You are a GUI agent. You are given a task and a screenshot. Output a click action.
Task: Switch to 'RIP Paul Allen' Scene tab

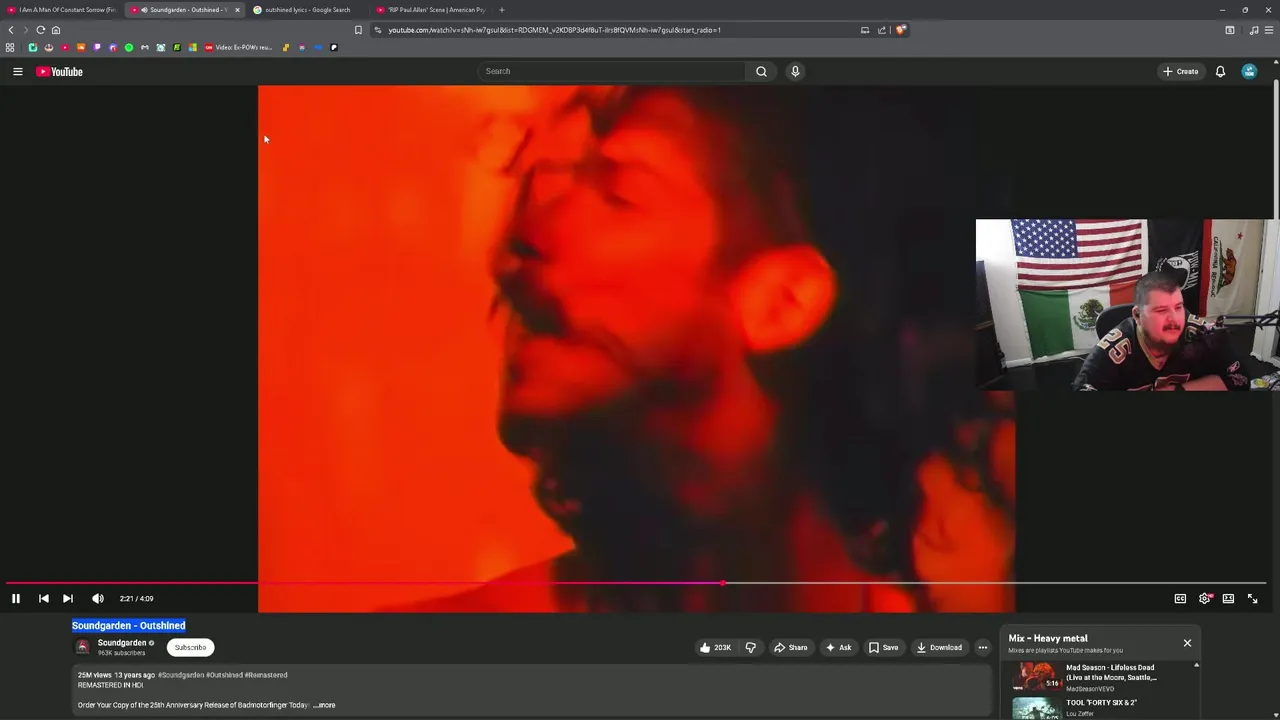(430, 10)
